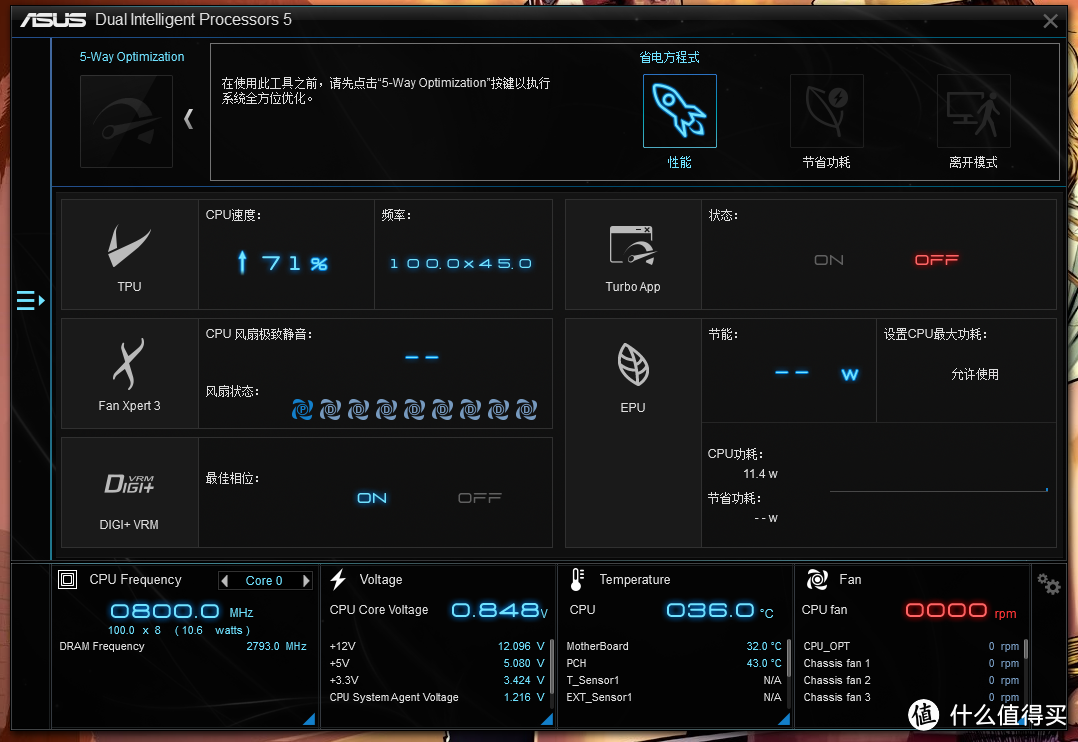Image resolution: width=1078 pixels, height=742 pixels.
Task: Click the MotherBoard 32.0 °C row
Action: [674, 646]
